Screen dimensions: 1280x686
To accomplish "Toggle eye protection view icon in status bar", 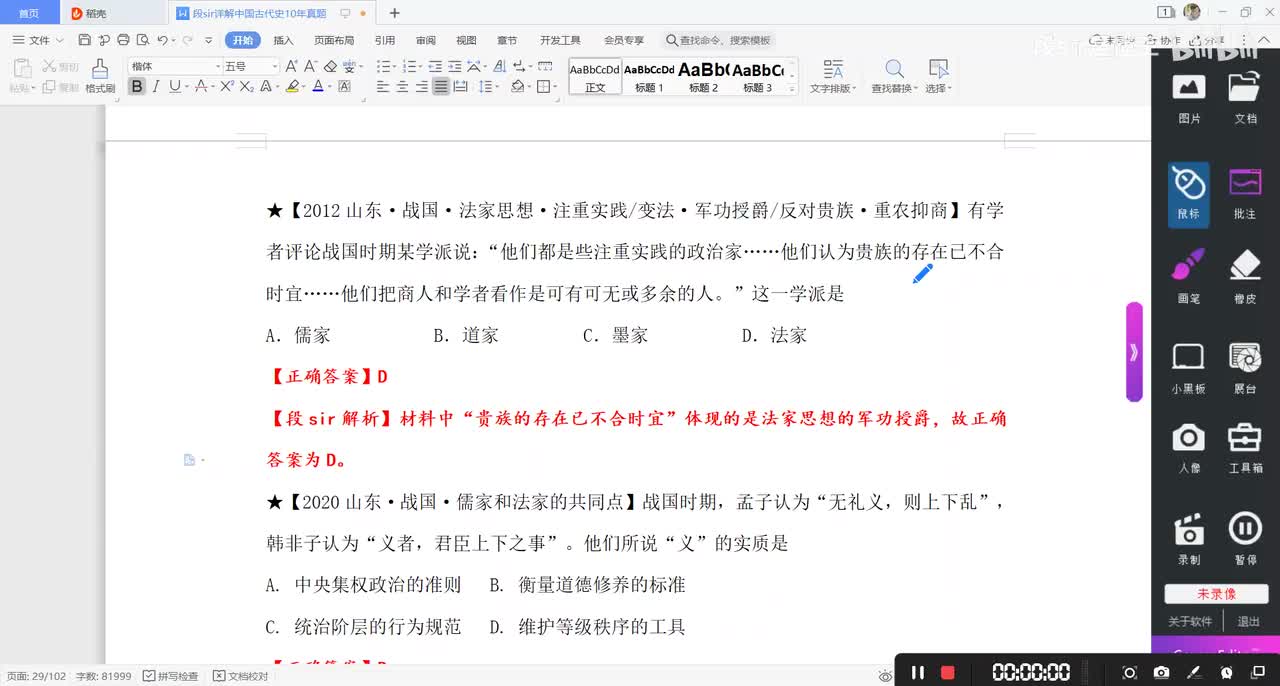I will pos(885,676).
